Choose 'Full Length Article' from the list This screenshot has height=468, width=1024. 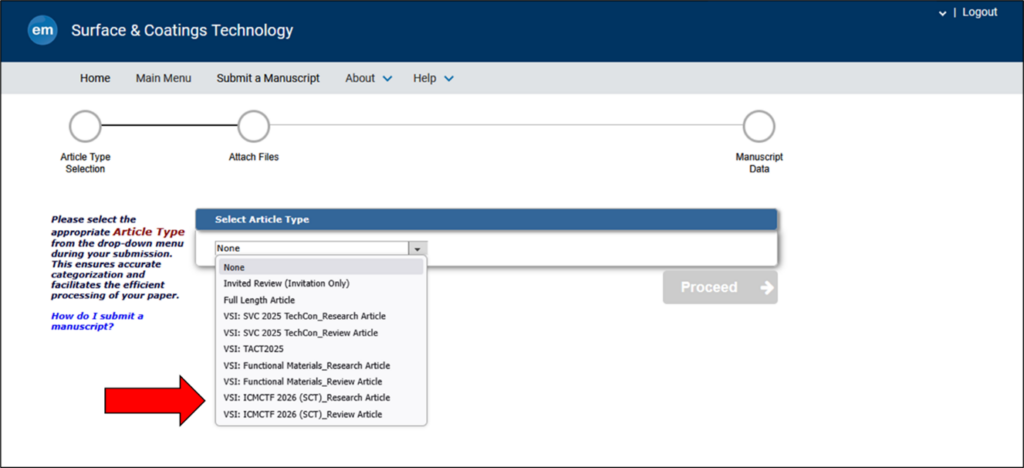(259, 300)
